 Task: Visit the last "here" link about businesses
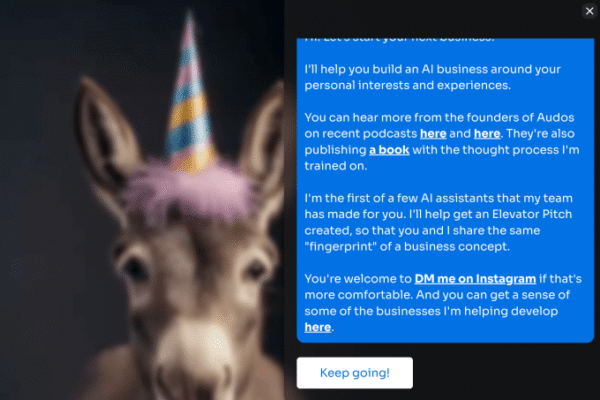pos(318,327)
